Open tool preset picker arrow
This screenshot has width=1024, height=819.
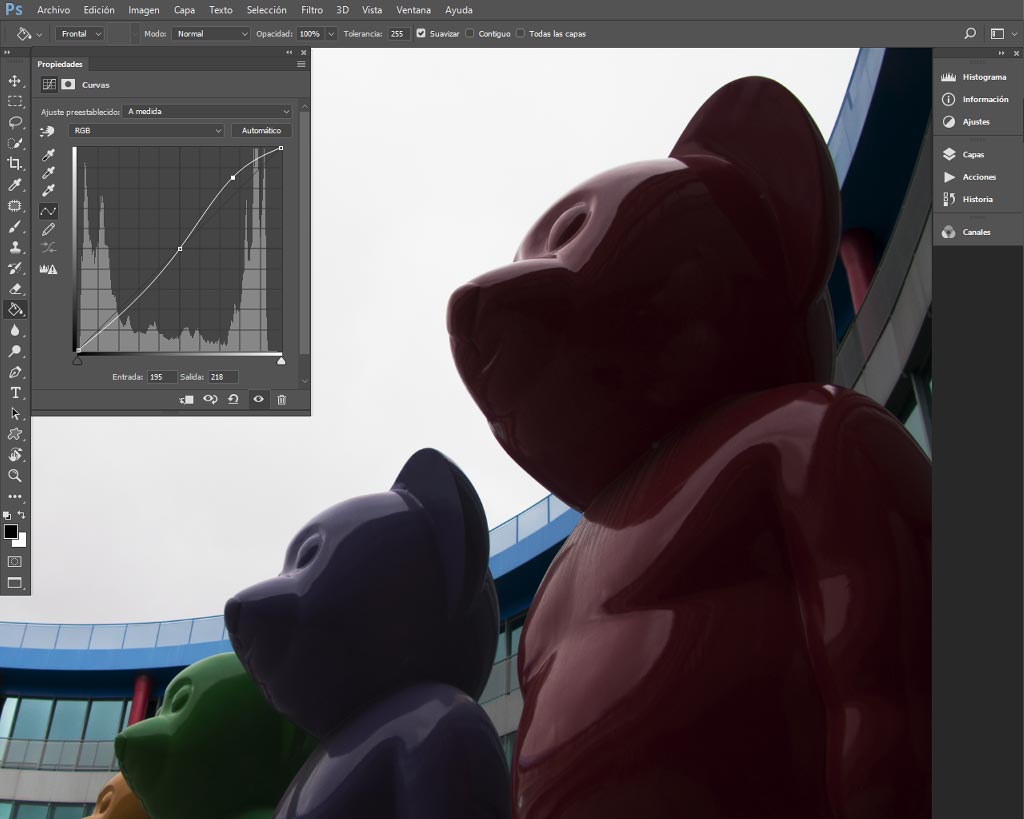point(39,34)
